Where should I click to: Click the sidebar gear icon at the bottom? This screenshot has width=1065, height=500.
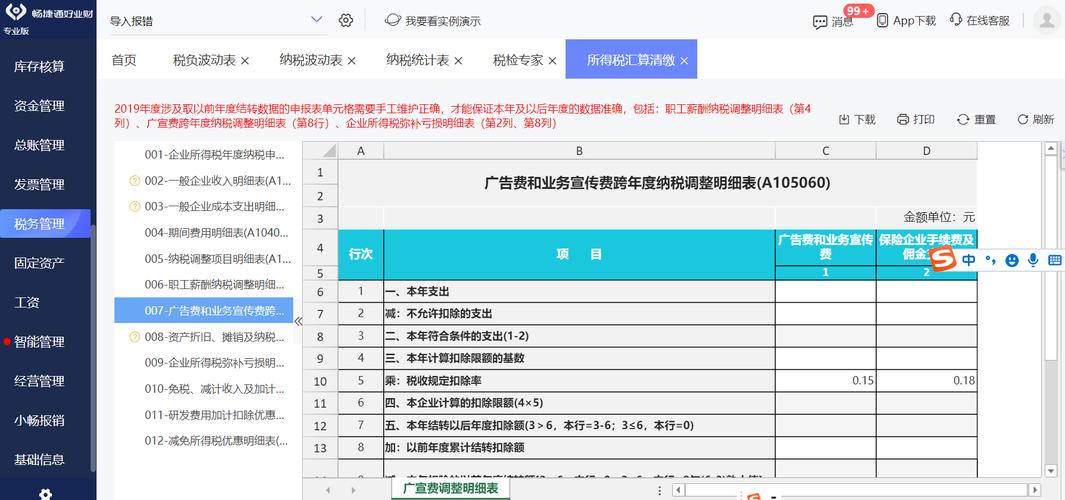click(46, 495)
